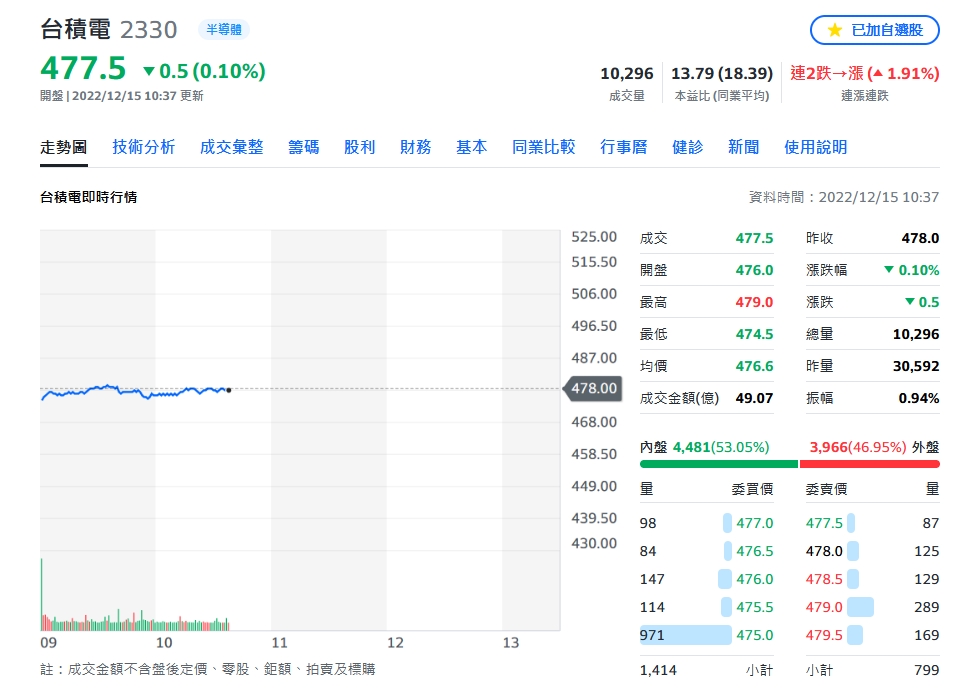Click the 台積電 stock name heading
The height and width of the screenshot is (697, 969).
pos(75,29)
